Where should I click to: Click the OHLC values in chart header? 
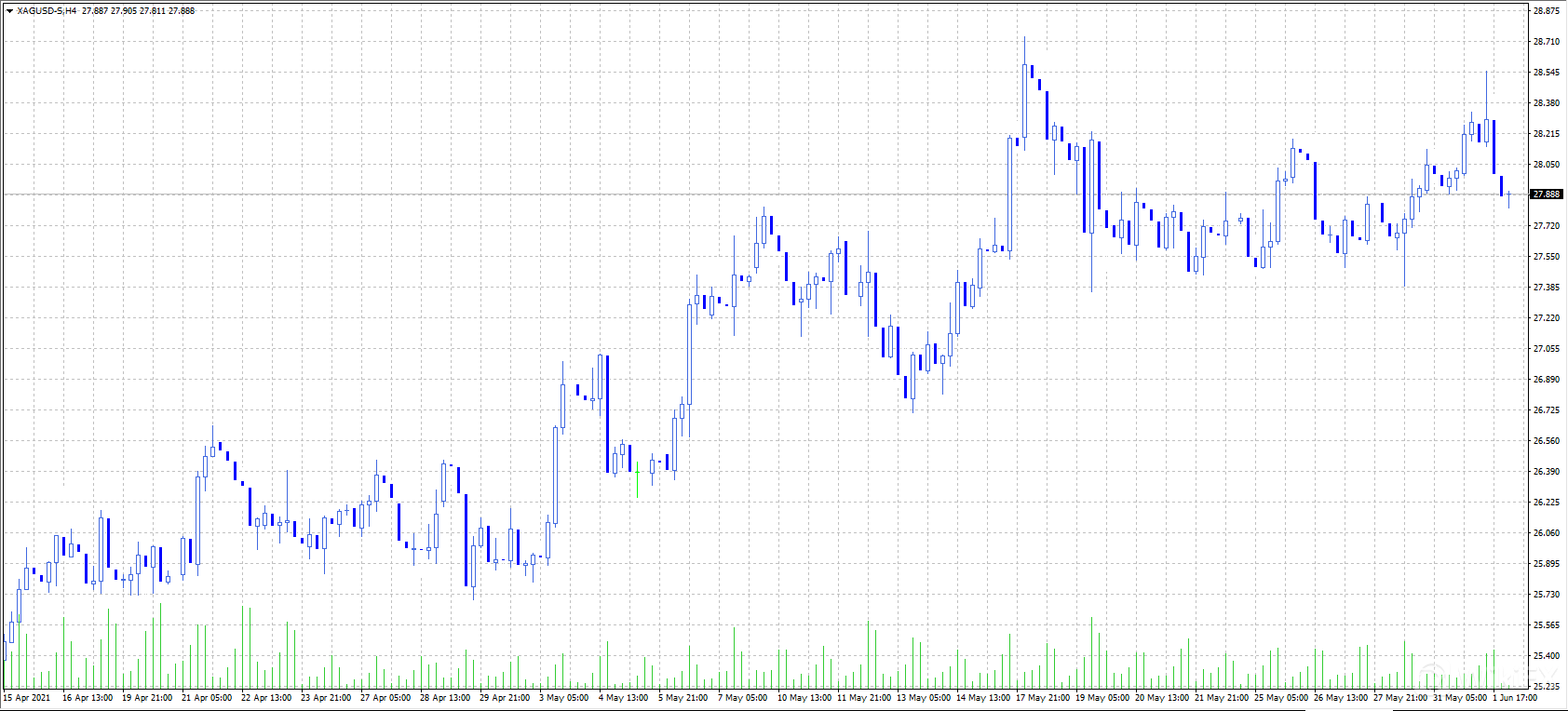pos(138,11)
